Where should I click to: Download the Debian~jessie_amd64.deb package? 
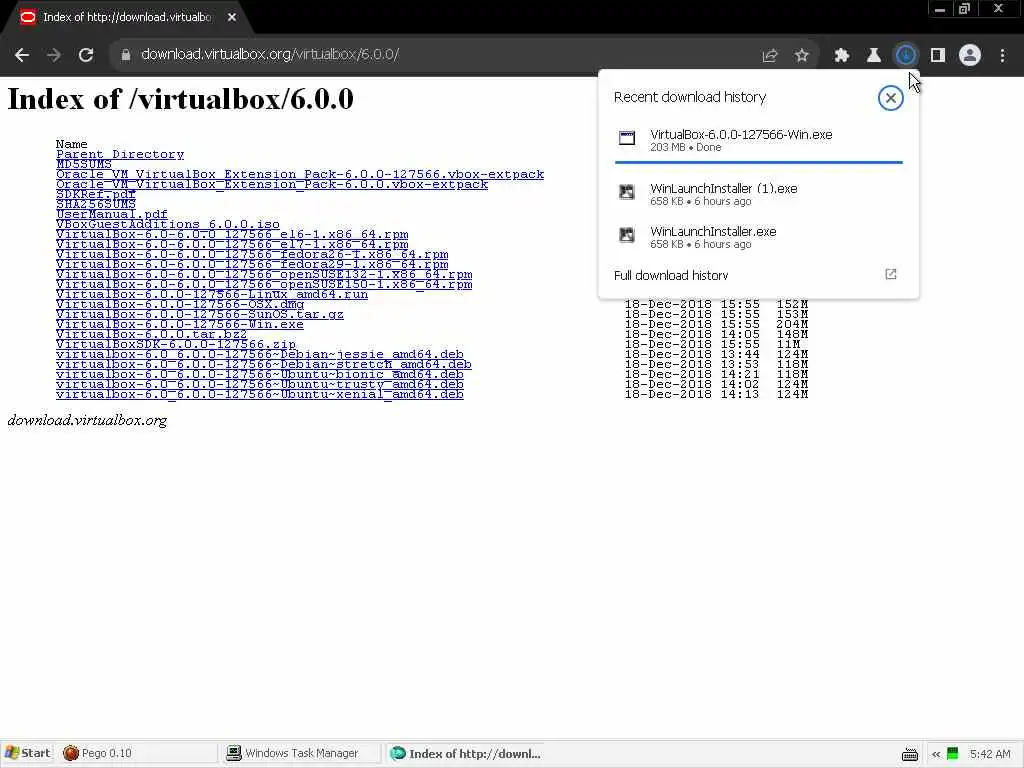pyautogui.click(x=260, y=355)
